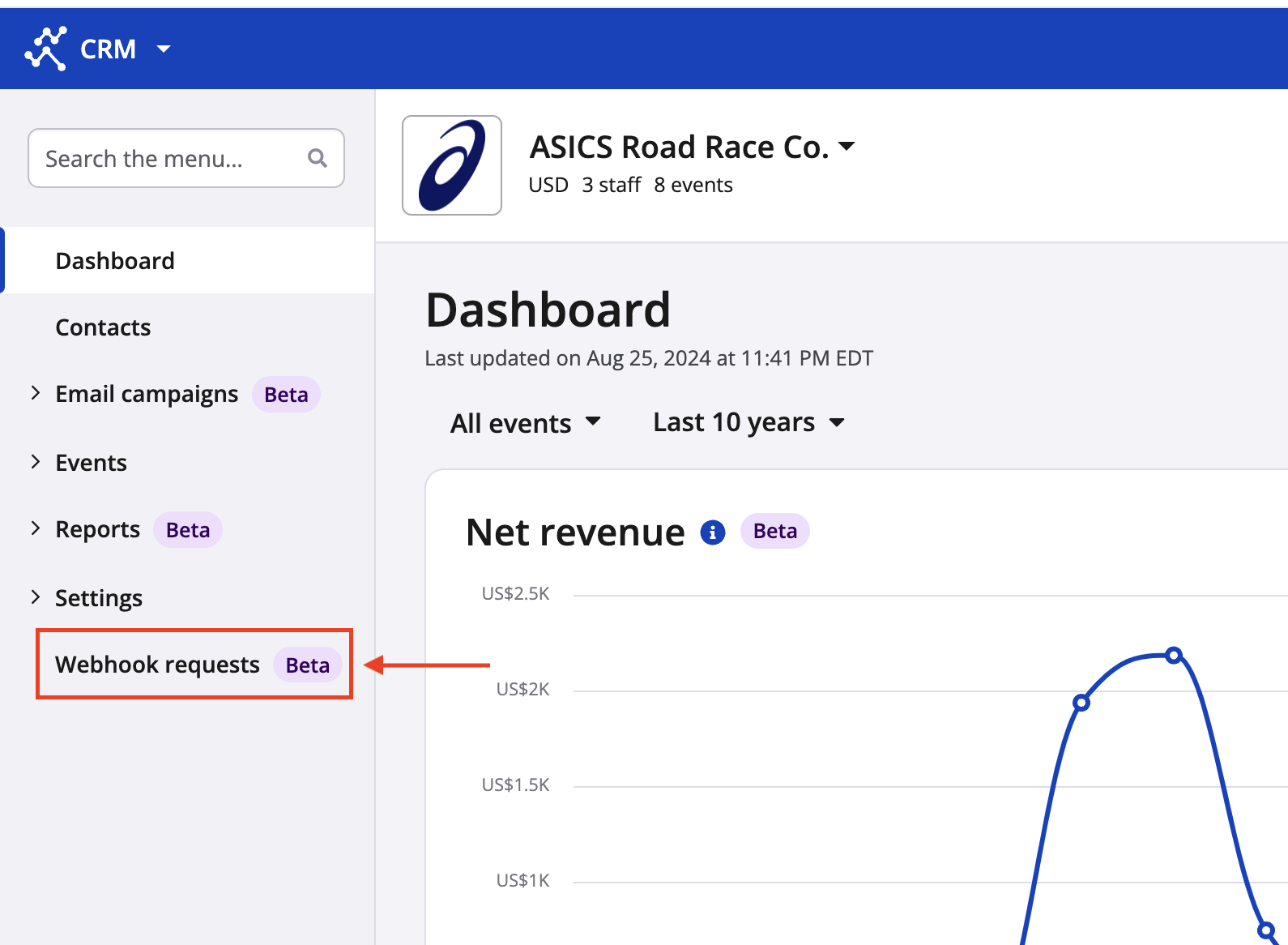Click the CRM logo icon
Screen dimensions: 1288x945
point(46,49)
